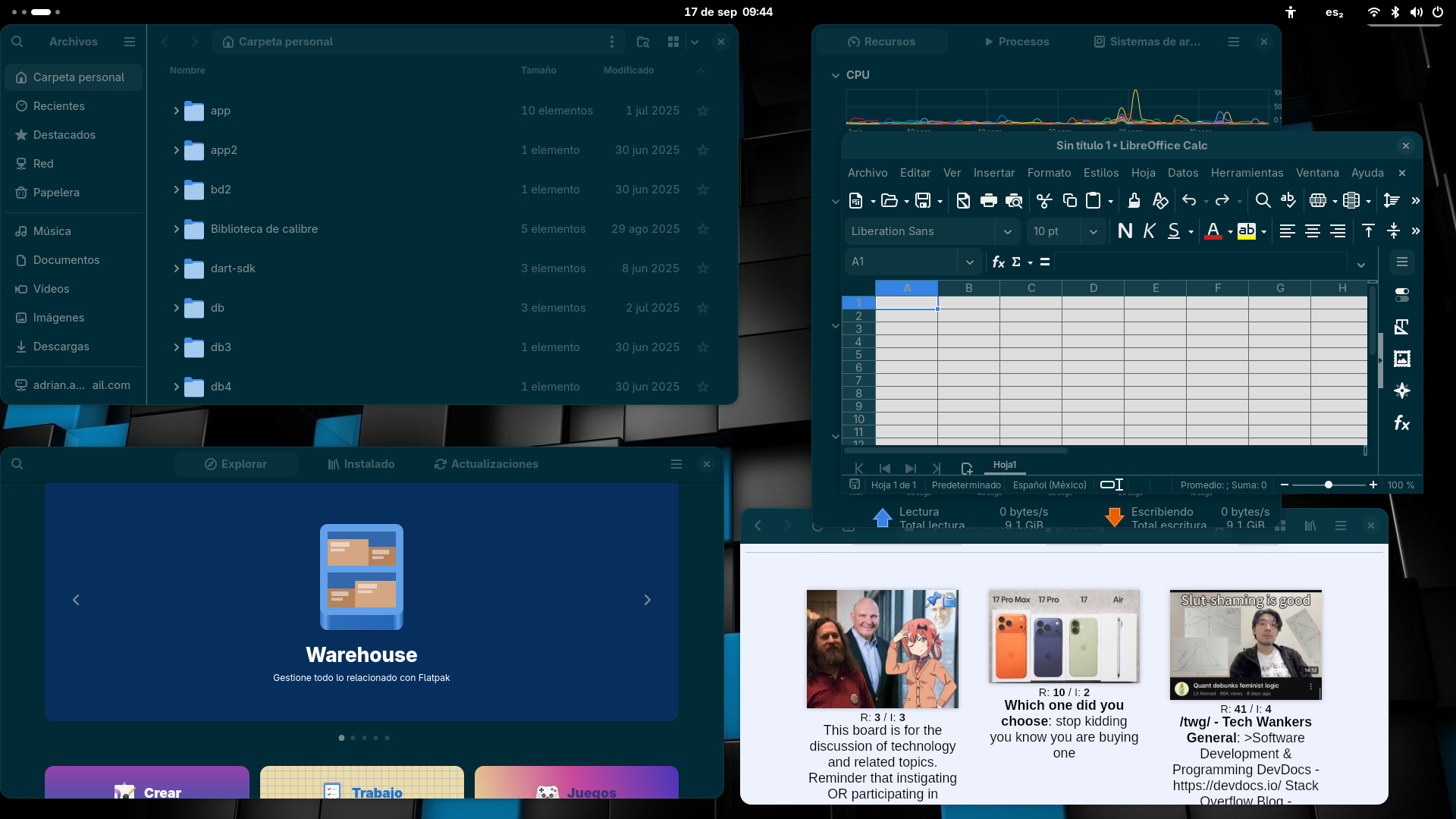Click the Undo arrow in Calc
1456x819 pixels.
[1189, 201]
